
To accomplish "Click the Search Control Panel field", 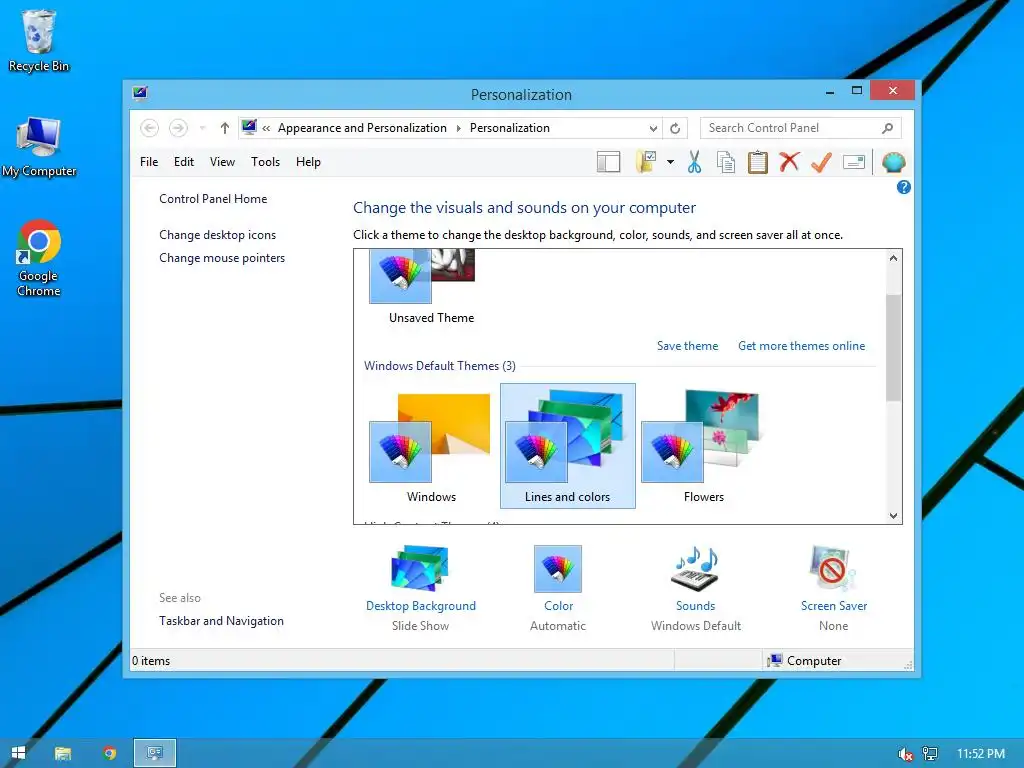I will 801,128.
